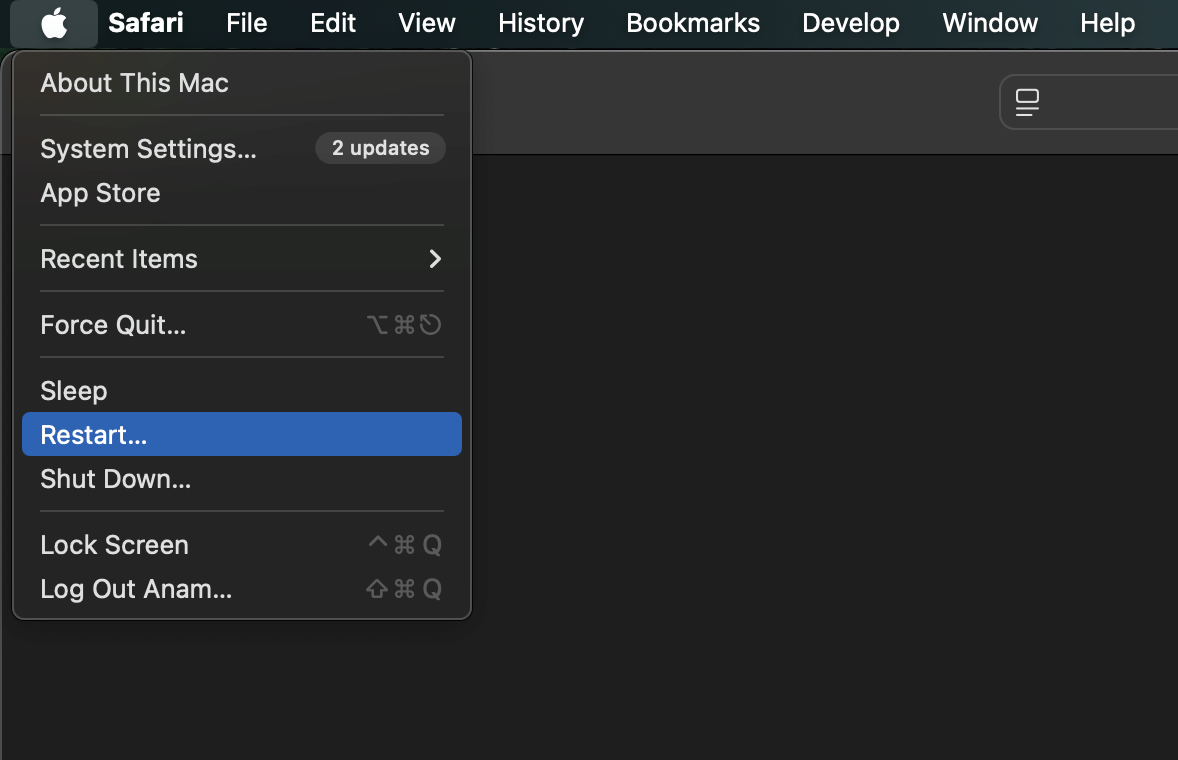Open the History menu
This screenshot has height=760, width=1178.
[540, 23]
